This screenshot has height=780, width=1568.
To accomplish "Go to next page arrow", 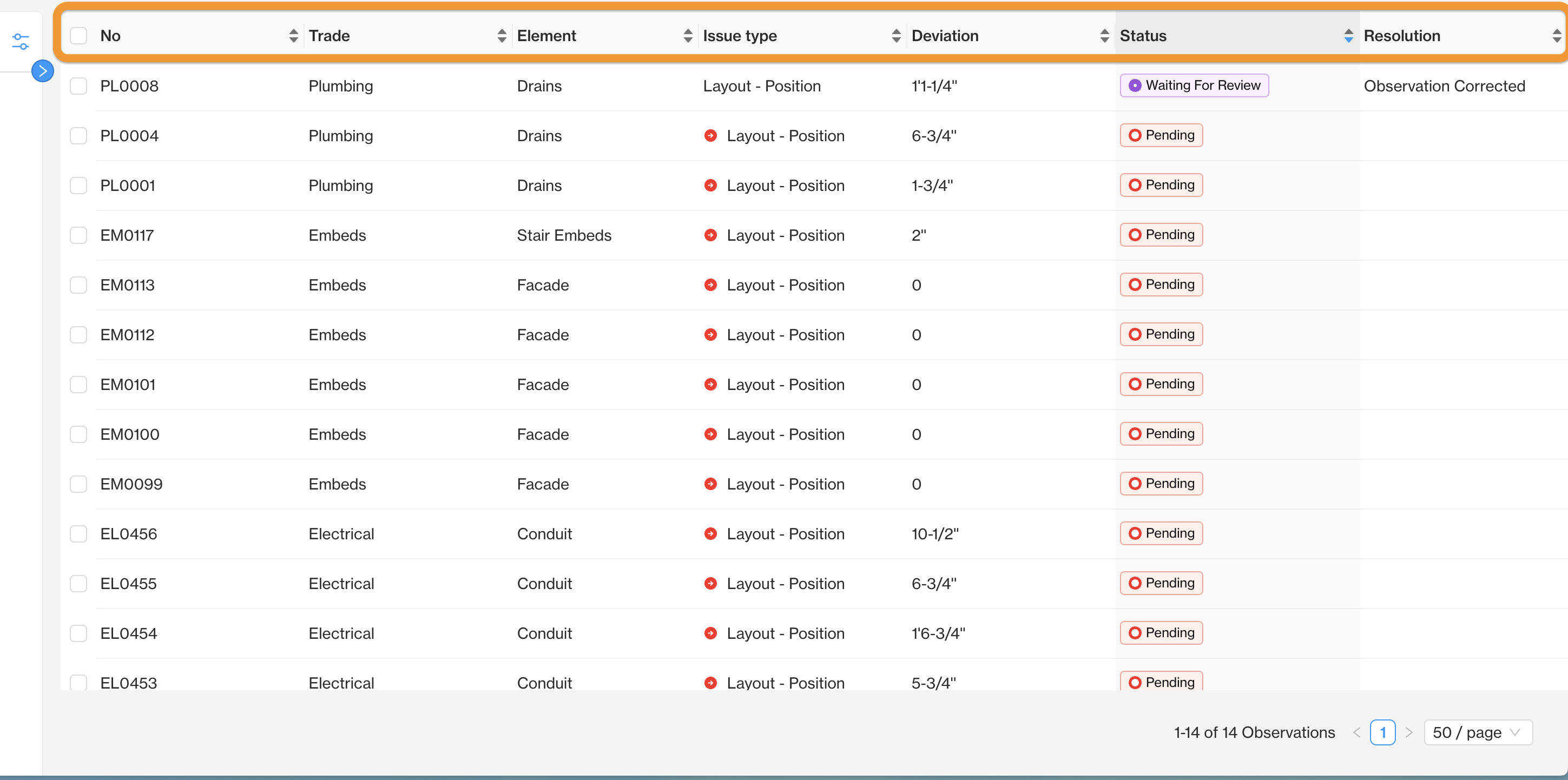I will click(1409, 732).
